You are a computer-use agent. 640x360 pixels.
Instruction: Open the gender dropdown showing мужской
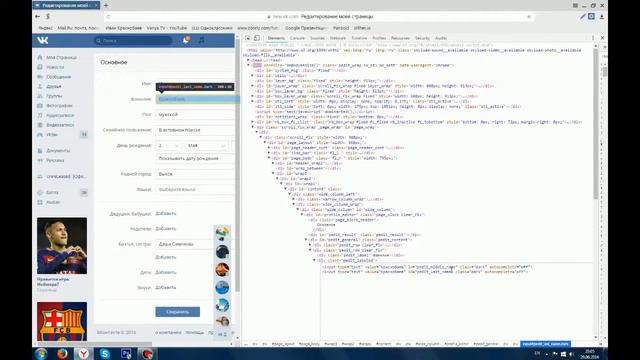(195, 115)
